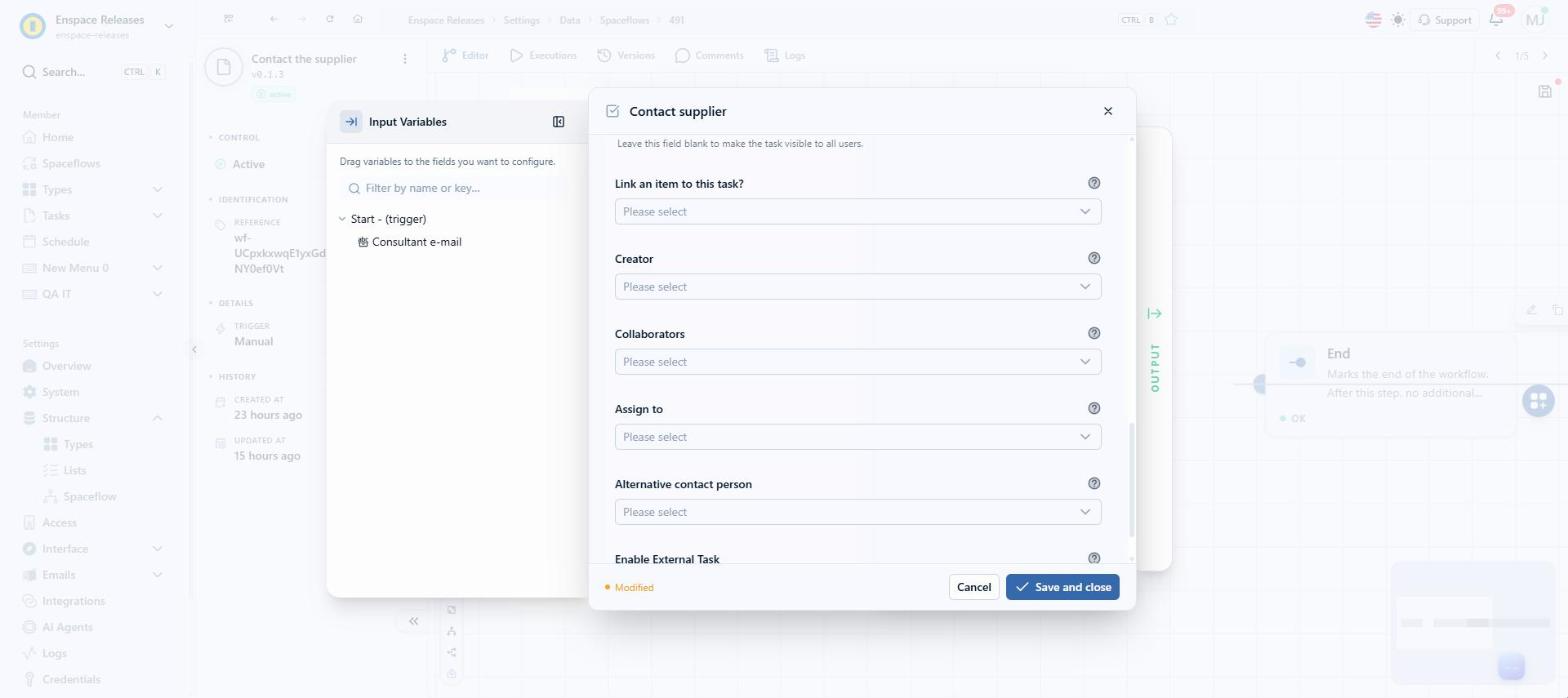Viewport: 1568px width, 698px height.
Task: Click Save and close button
Action: (1062, 587)
